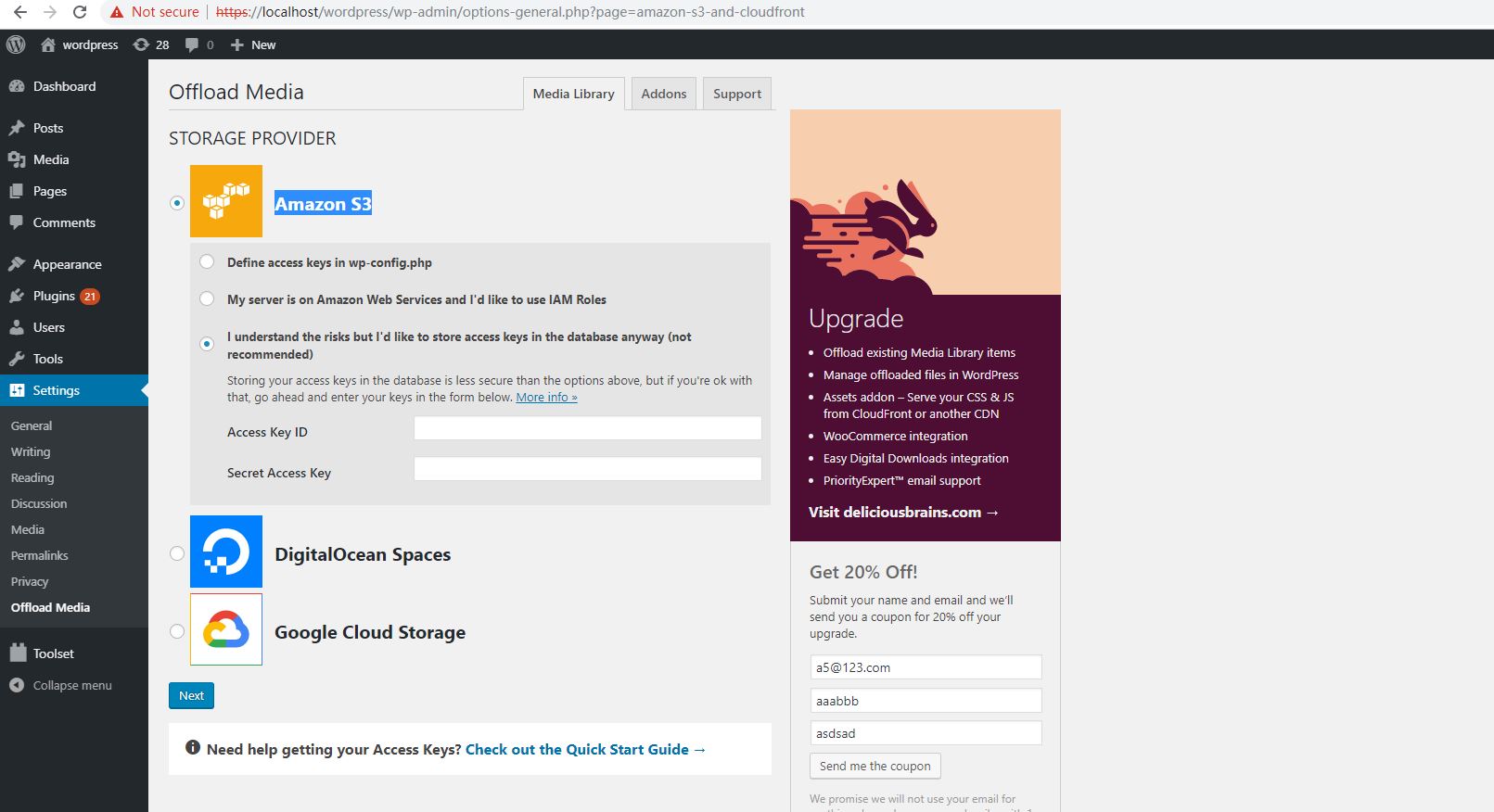Reload the page with the refresh icon
Image resolution: width=1494 pixels, height=812 pixels.
(x=80, y=12)
